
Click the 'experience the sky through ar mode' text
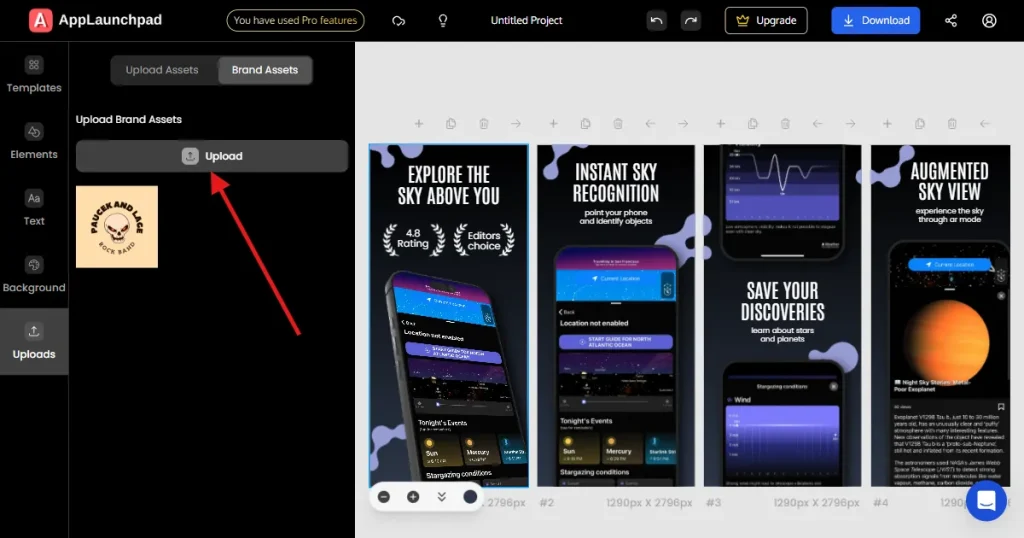pos(949,215)
